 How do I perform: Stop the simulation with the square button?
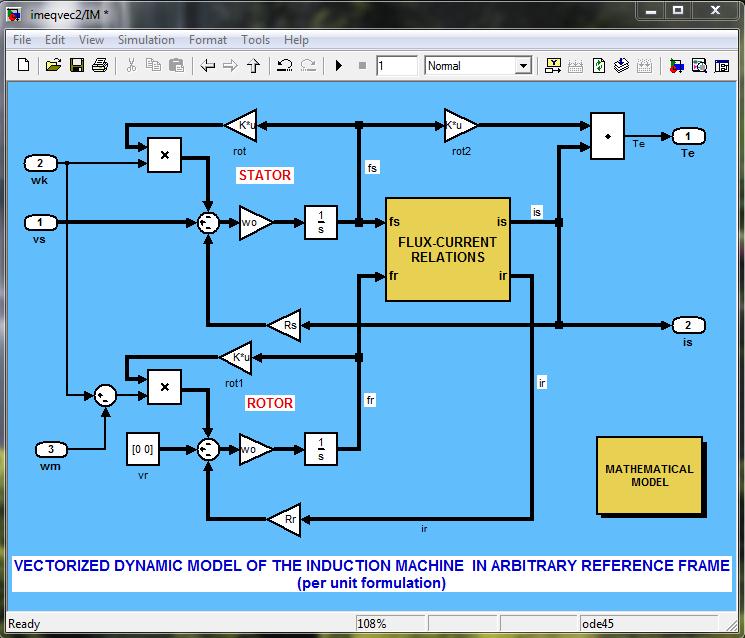tap(362, 66)
